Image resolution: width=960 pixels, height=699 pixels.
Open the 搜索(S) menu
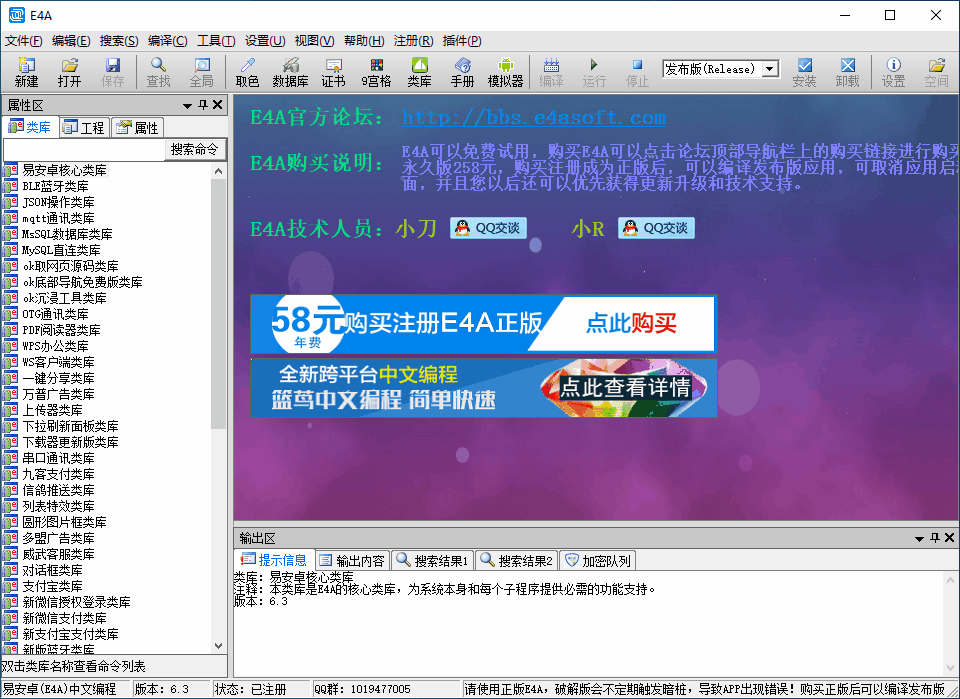pyautogui.click(x=119, y=41)
